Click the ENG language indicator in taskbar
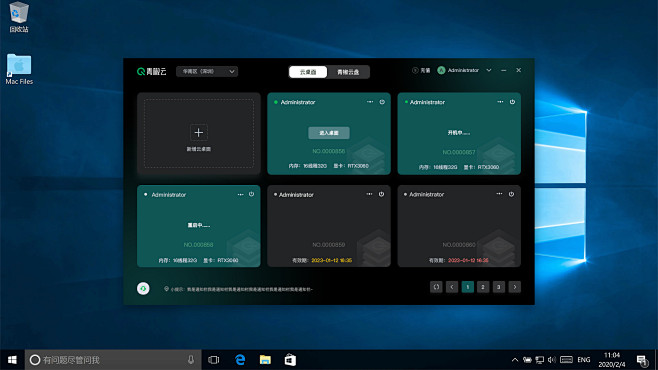 584,360
